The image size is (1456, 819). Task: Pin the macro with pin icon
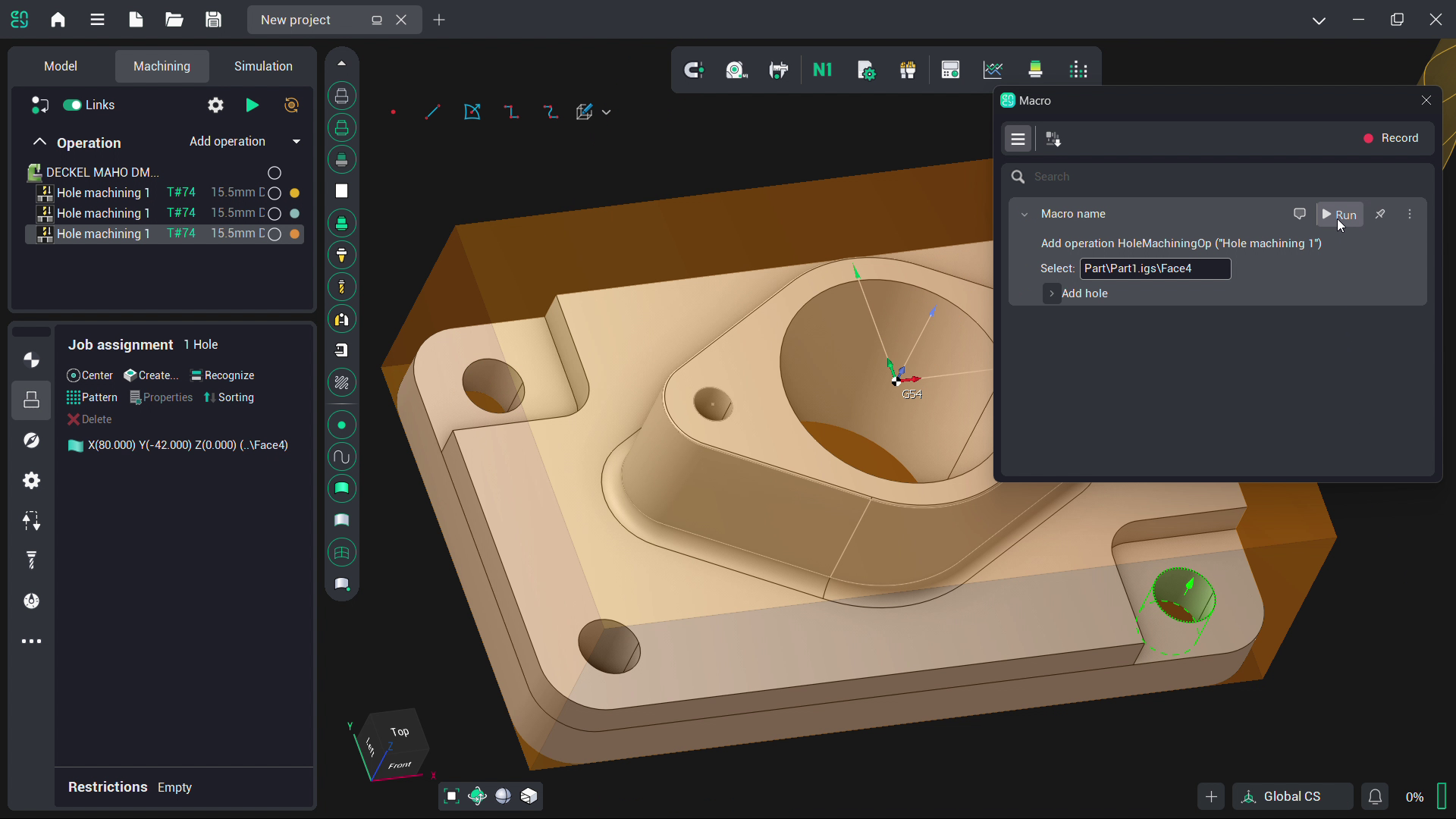pos(1380,214)
